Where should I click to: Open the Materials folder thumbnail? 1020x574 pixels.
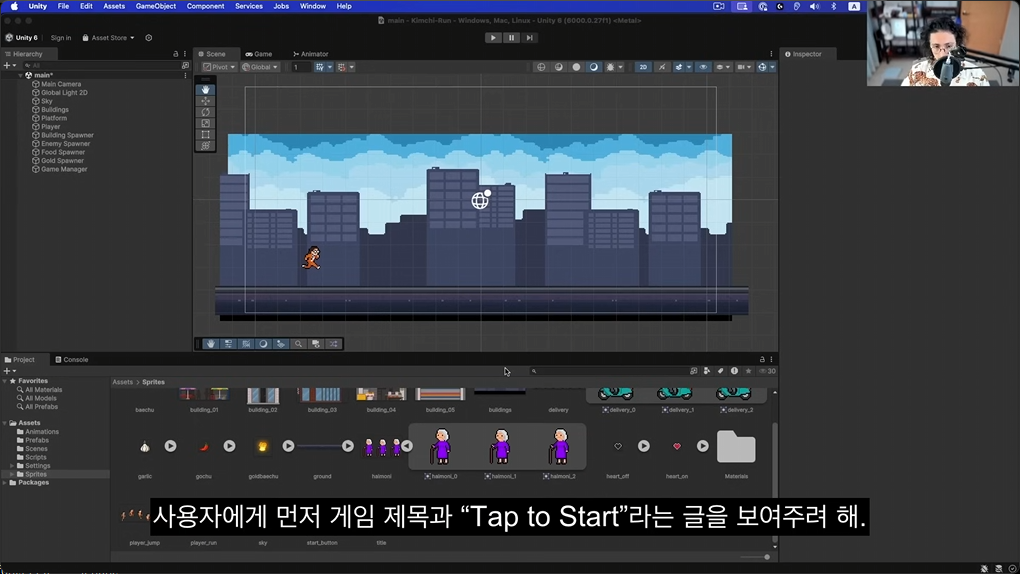coord(736,446)
